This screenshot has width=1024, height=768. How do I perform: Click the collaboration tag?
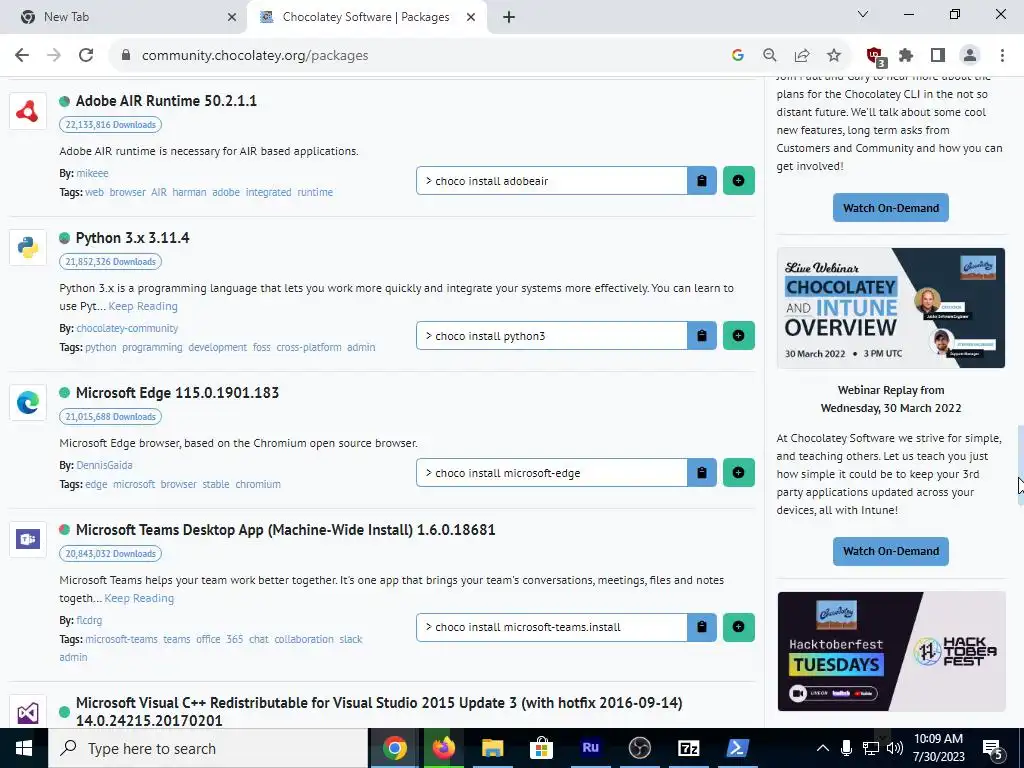(x=304, y=639)
